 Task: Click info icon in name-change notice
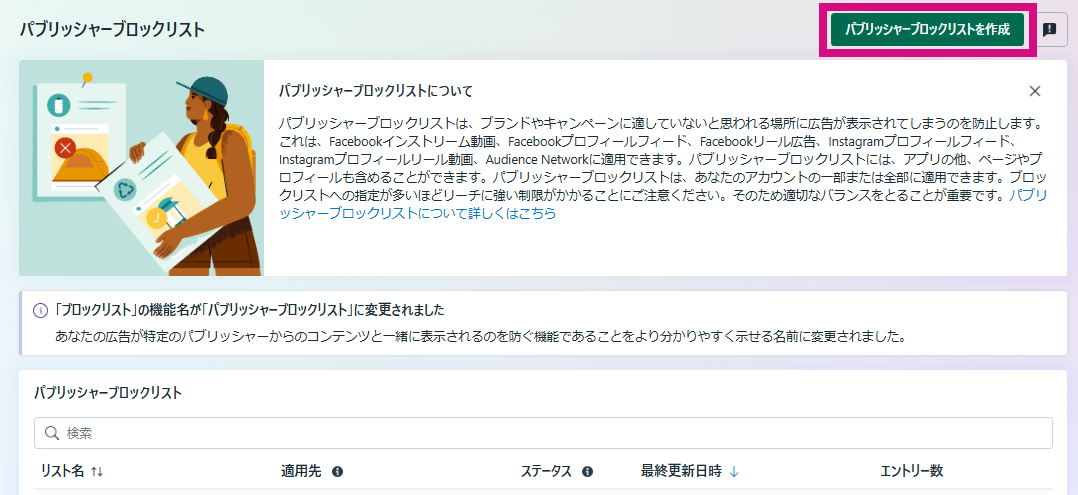41,310
